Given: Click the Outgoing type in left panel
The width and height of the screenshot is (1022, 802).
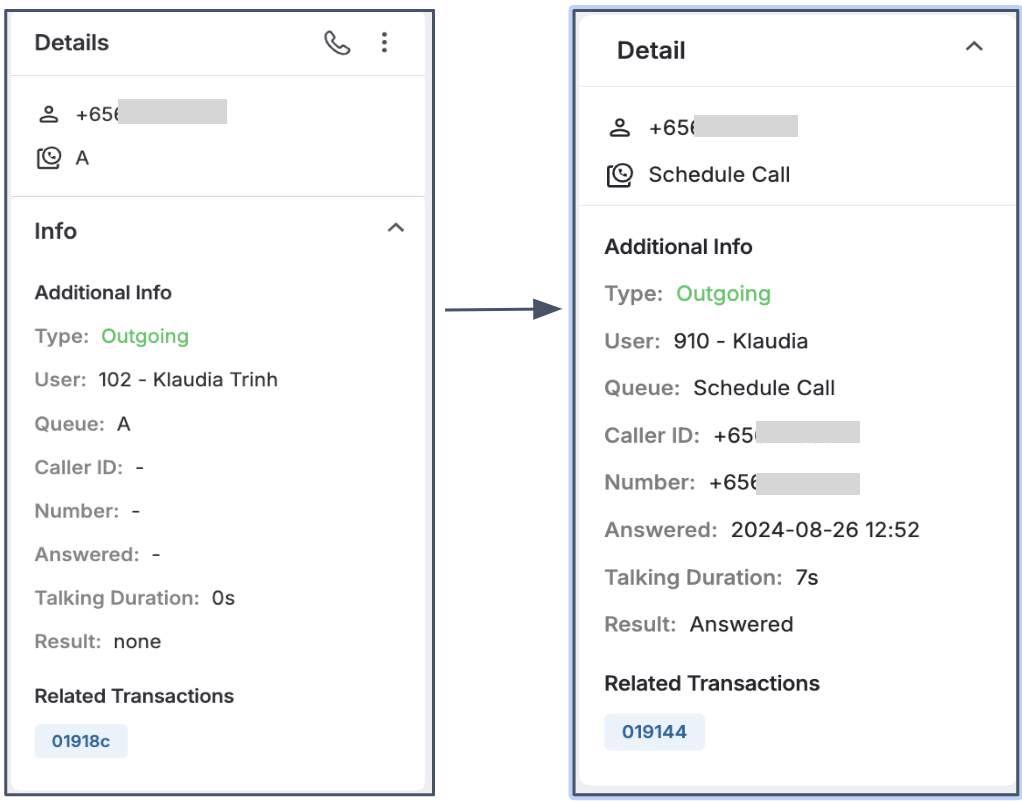Looking at the screenshot, I should point(145,336).
